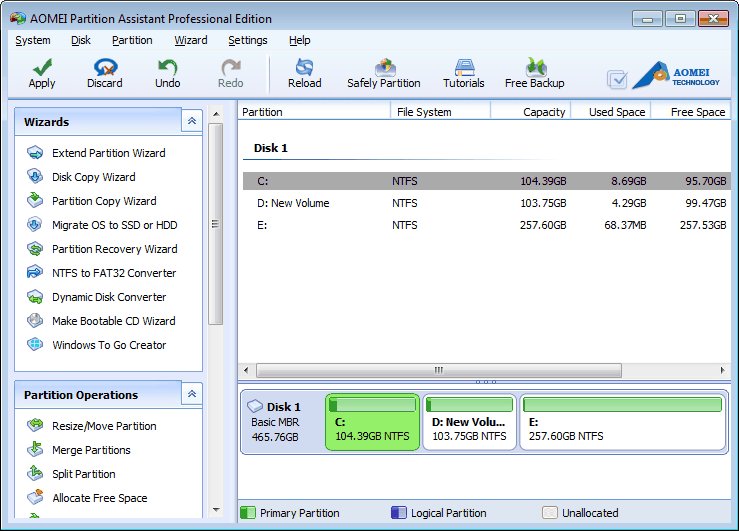Click the Unallocated legend swatch
The width and height of the screenshot is (739, 531).
coord(550,513)
